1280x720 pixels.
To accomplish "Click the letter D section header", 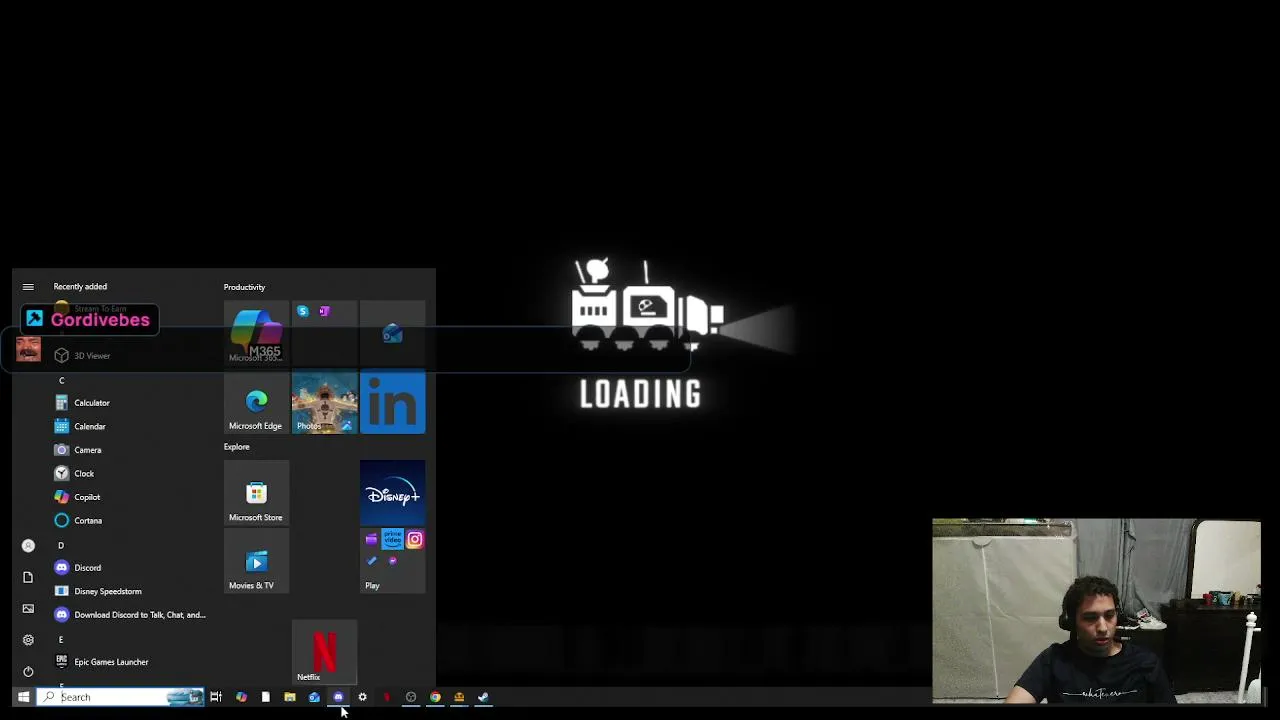I will 61,546.
